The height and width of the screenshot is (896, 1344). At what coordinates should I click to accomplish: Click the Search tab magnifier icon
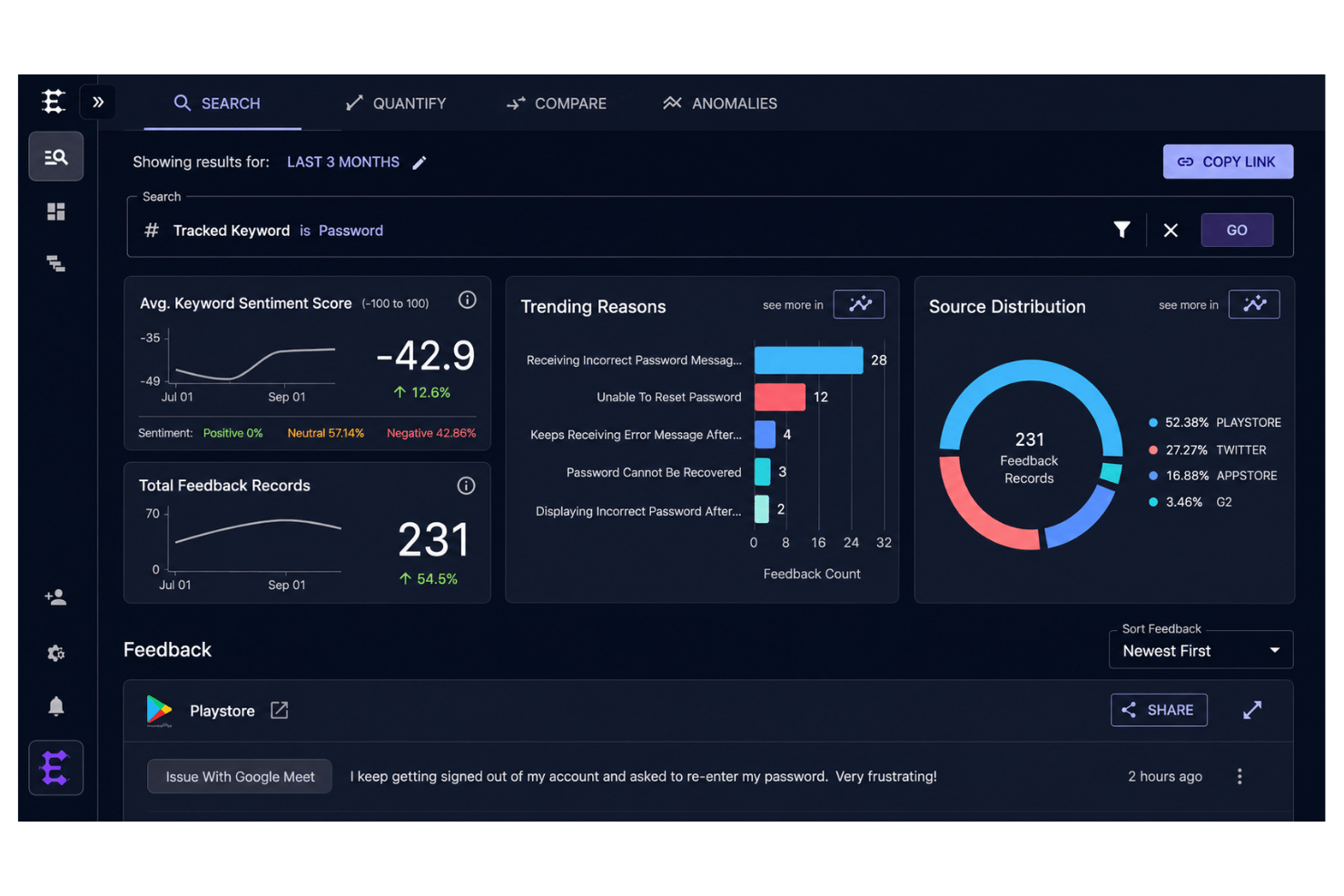(x=183, y=103)
